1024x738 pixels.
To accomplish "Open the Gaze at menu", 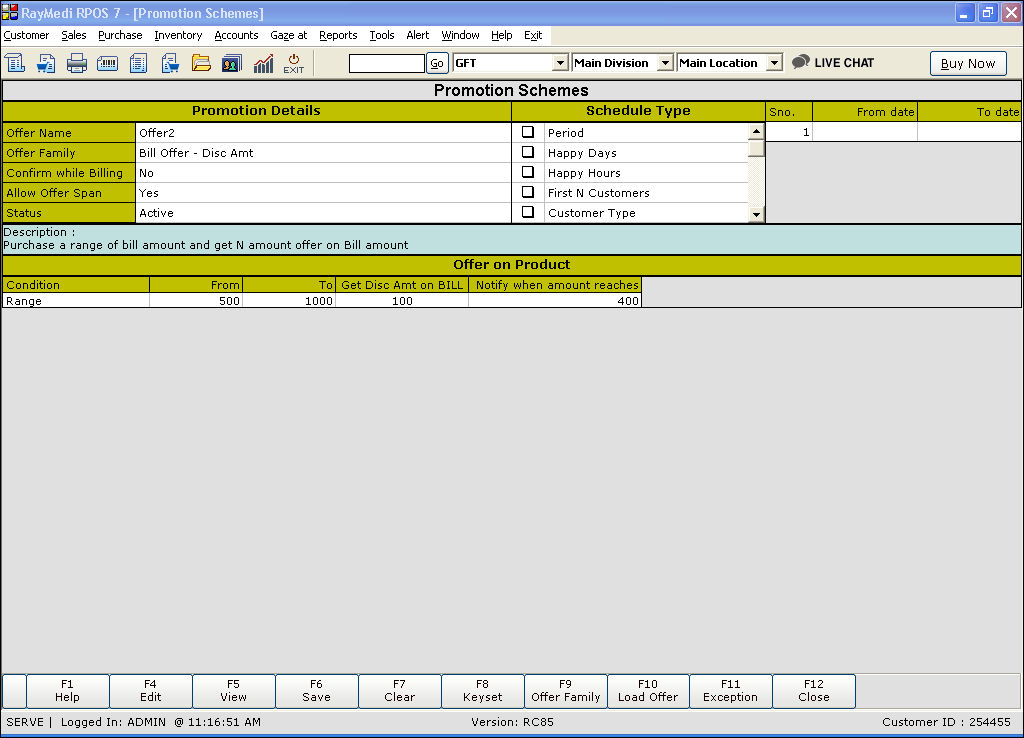I will click(x=289, y=35).
